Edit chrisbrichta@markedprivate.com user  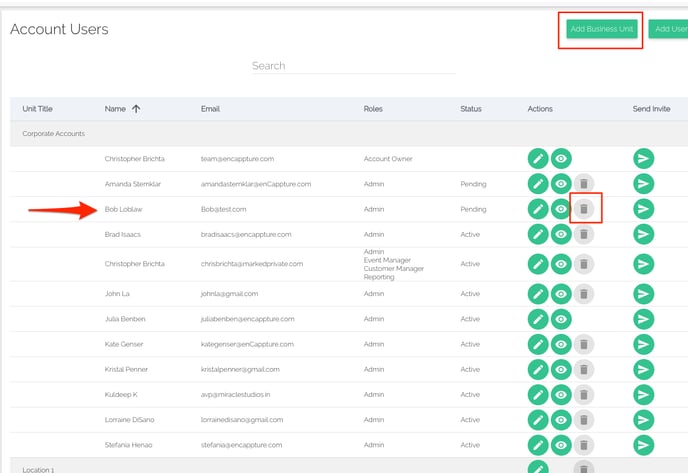(x=538, y=264)
